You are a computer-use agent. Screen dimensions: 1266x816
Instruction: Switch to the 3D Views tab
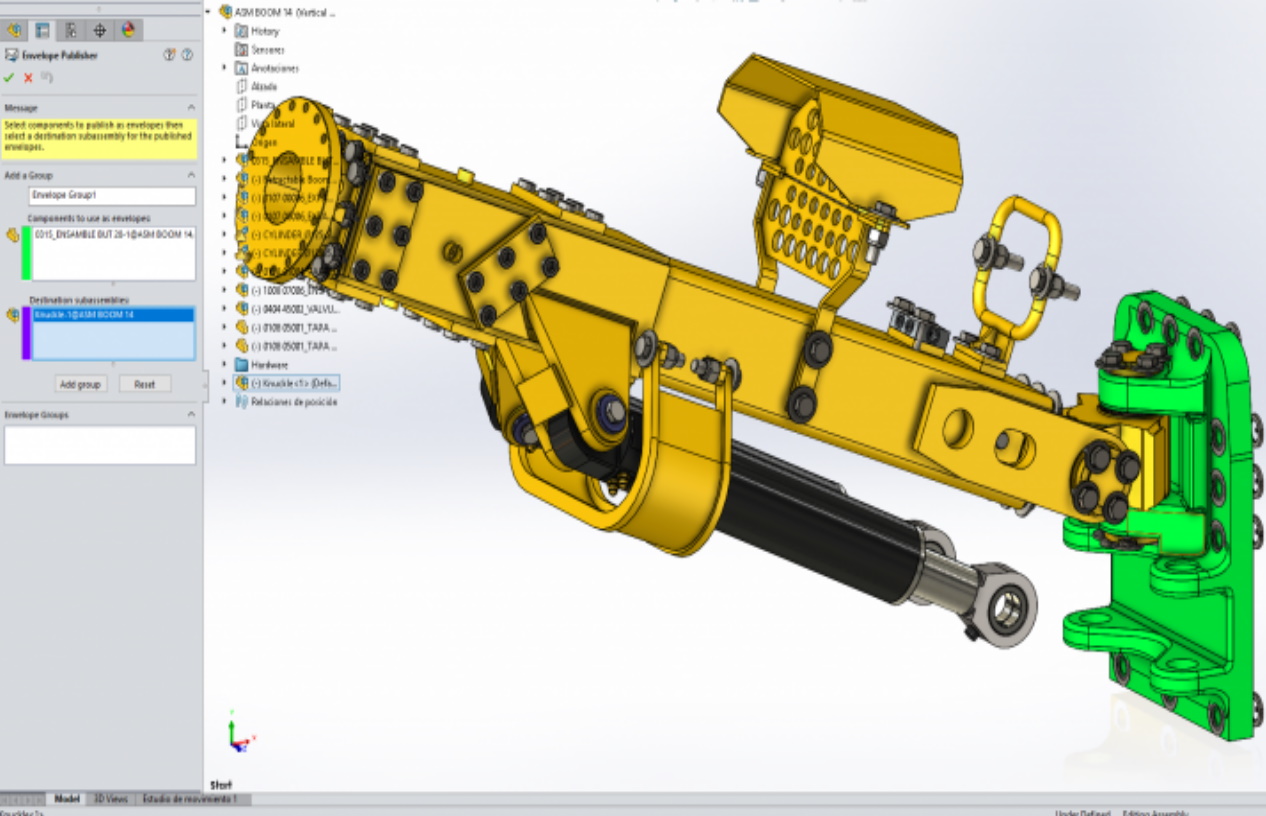110,800
